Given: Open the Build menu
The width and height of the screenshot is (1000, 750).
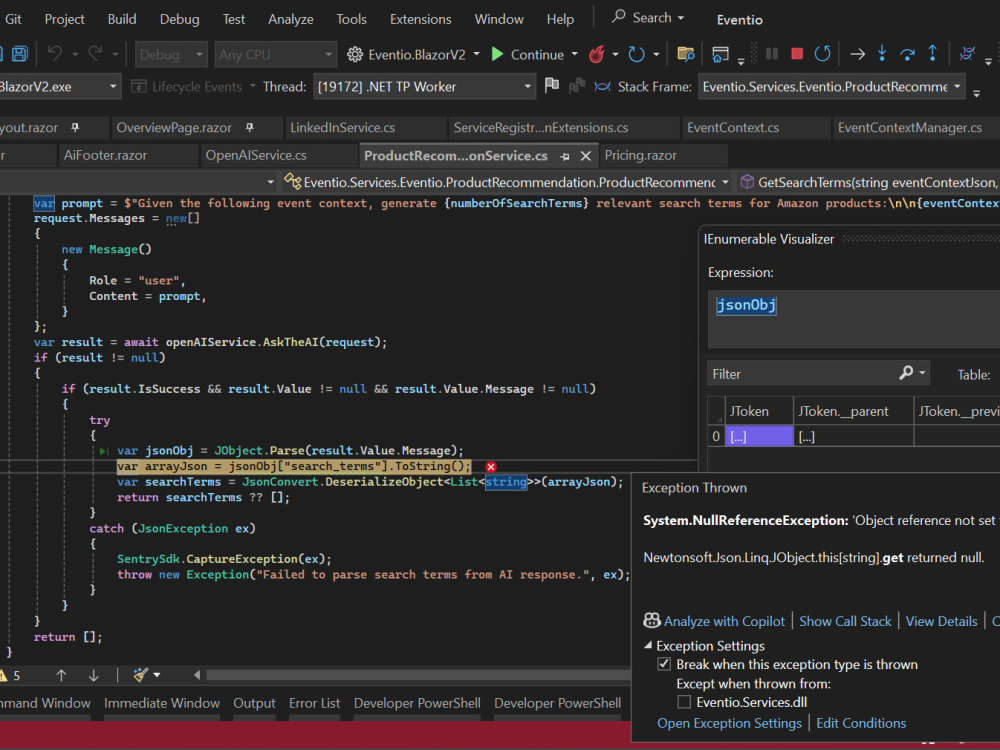Looking at the screenshot, I should (x=122, y=19).
